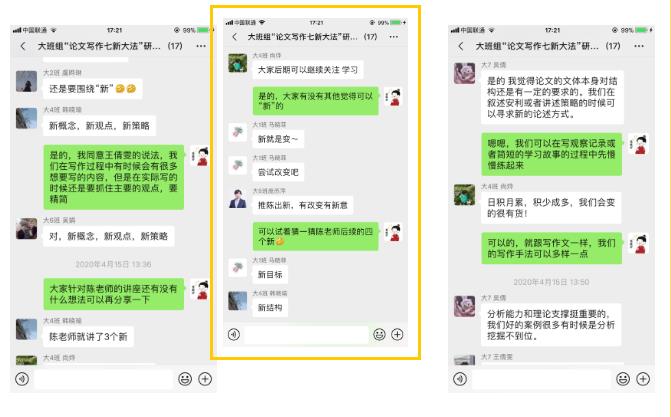Open three-dot menu in left chat header
This screenshot has height=417, width=671.
click(x=201, y=46)
